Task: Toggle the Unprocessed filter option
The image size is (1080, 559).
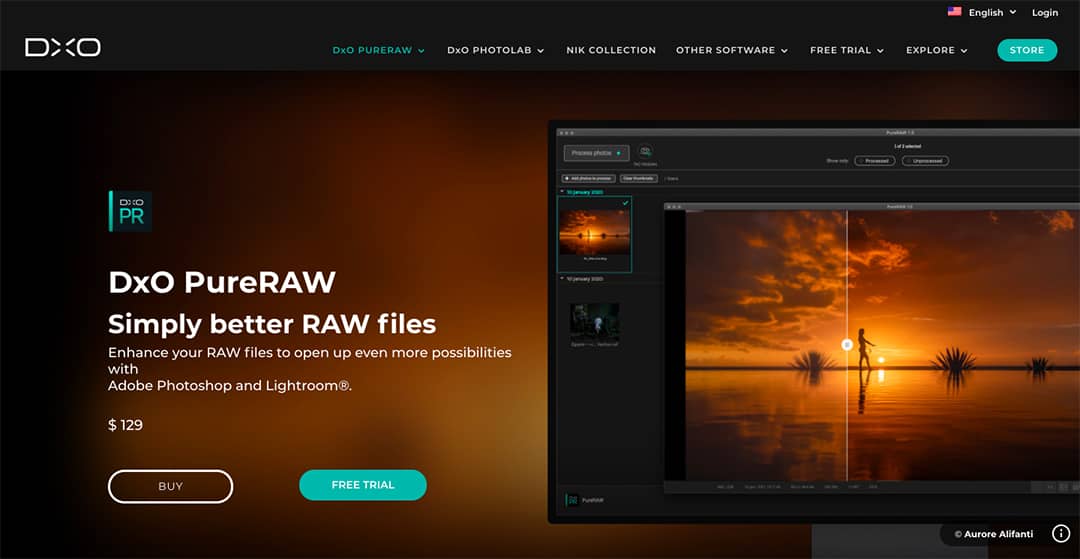Action: [x=925, y=160]
